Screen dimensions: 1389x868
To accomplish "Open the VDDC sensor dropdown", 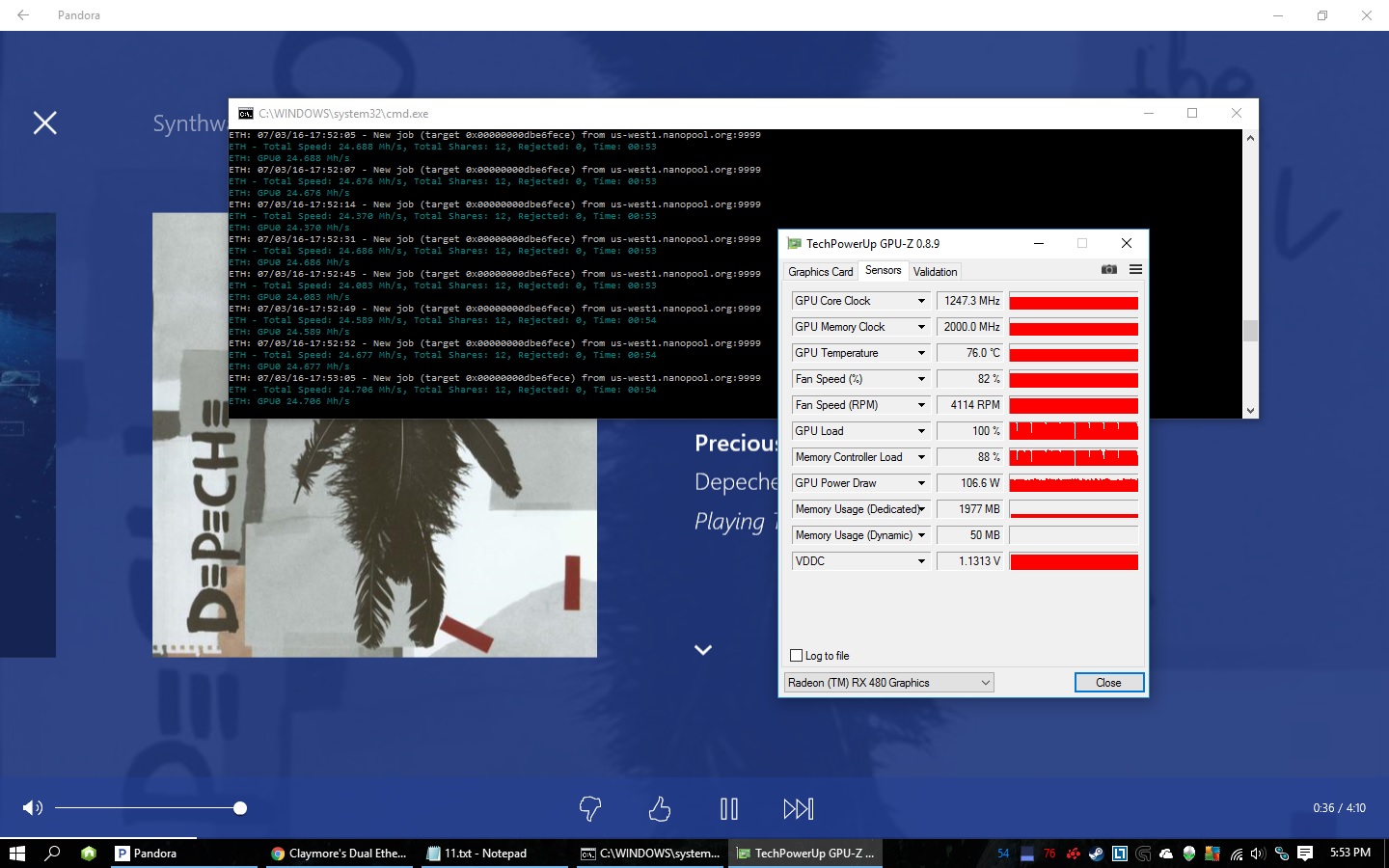I will 920,561.
